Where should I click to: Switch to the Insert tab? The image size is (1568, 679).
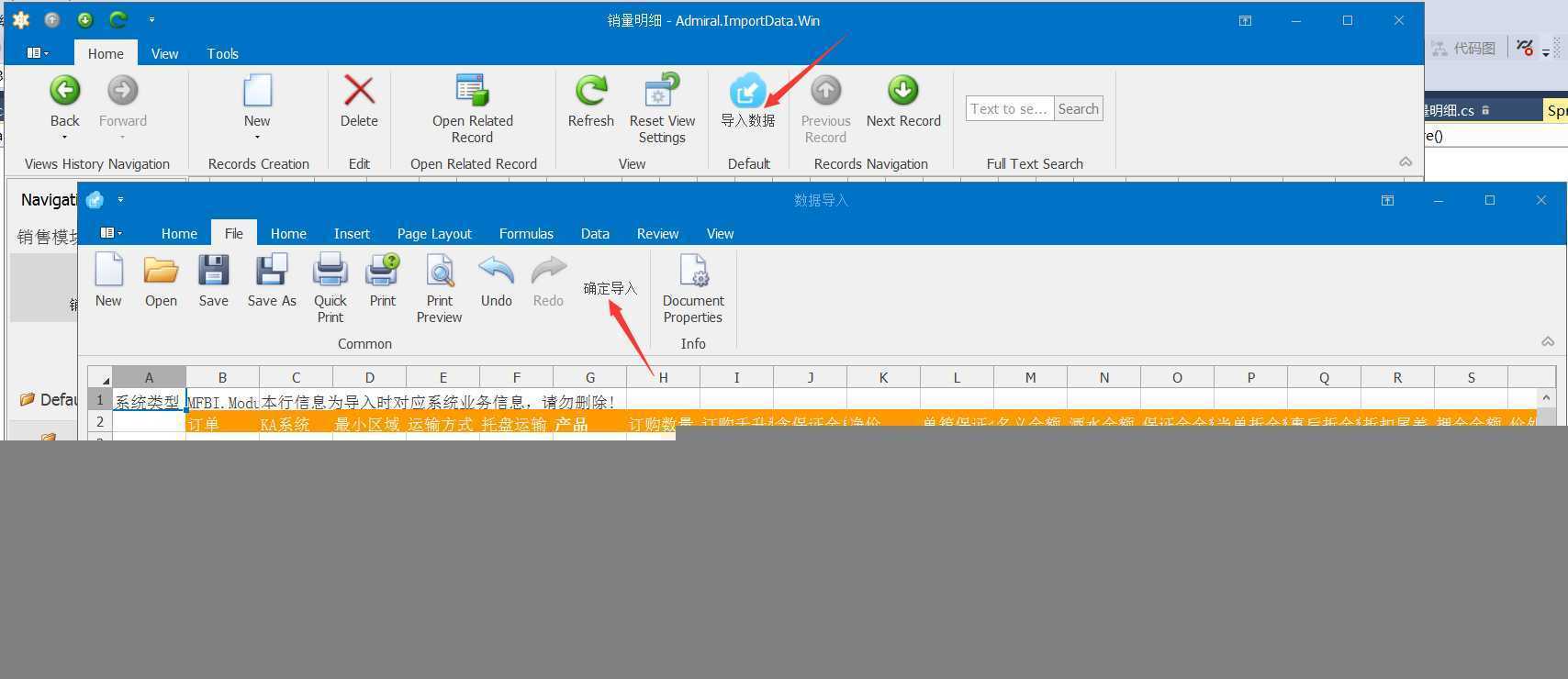(x=352, y=233)
